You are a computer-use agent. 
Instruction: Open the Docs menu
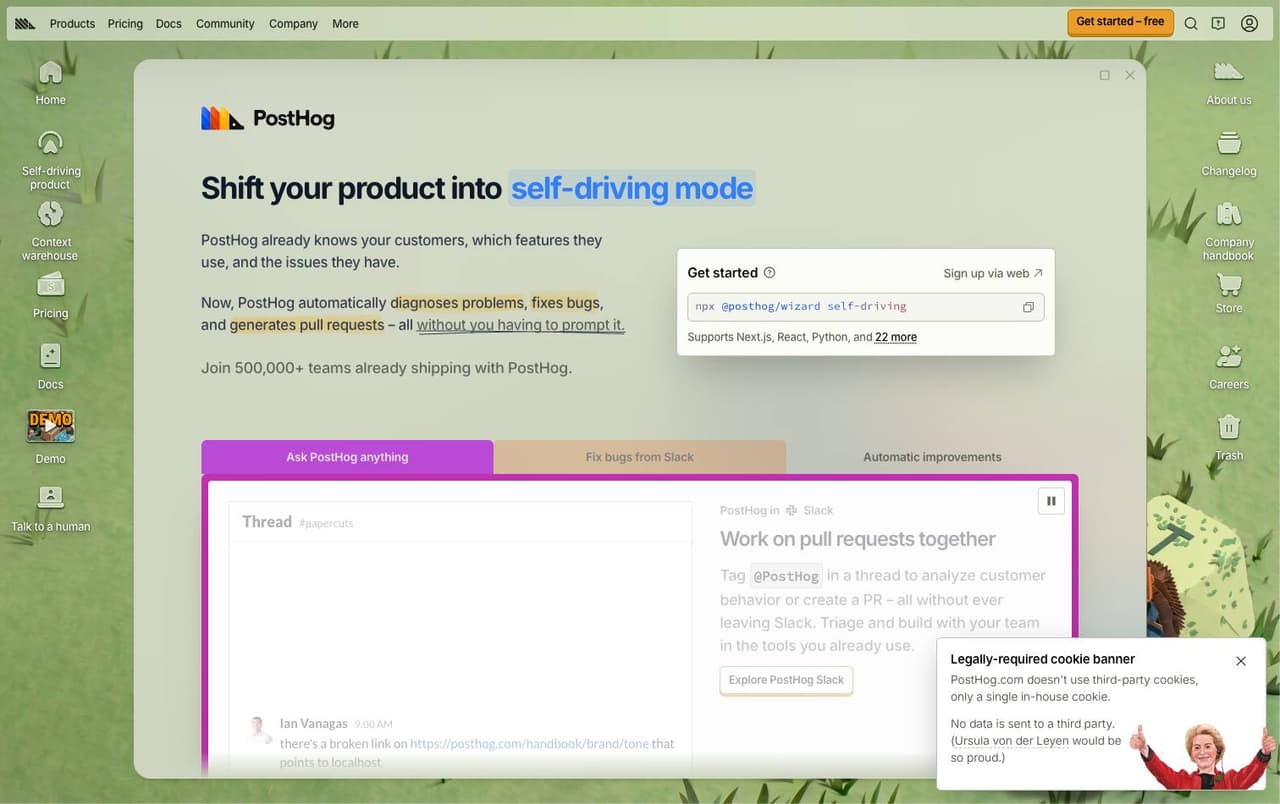[169, 24]
